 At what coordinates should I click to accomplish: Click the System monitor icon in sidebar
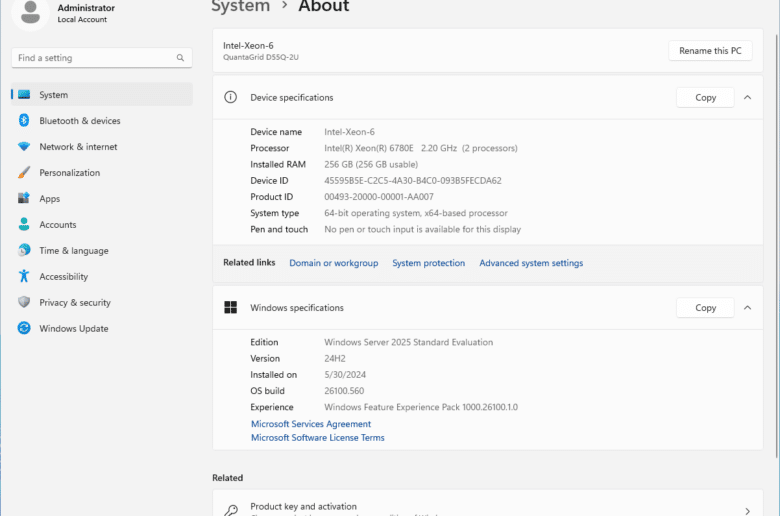tap(24, 95)
